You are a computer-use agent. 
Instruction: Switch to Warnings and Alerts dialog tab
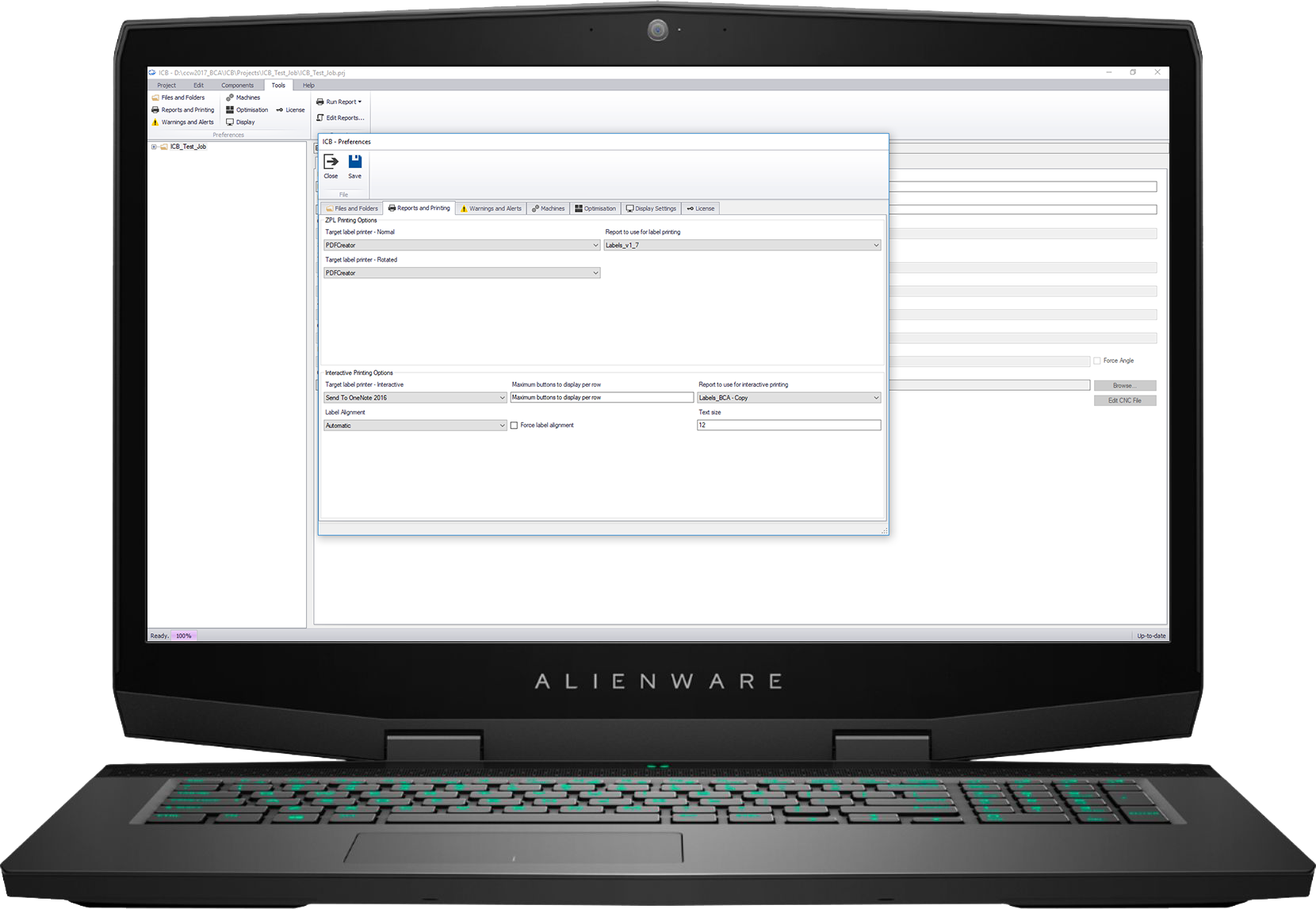(x=492, y=208)
